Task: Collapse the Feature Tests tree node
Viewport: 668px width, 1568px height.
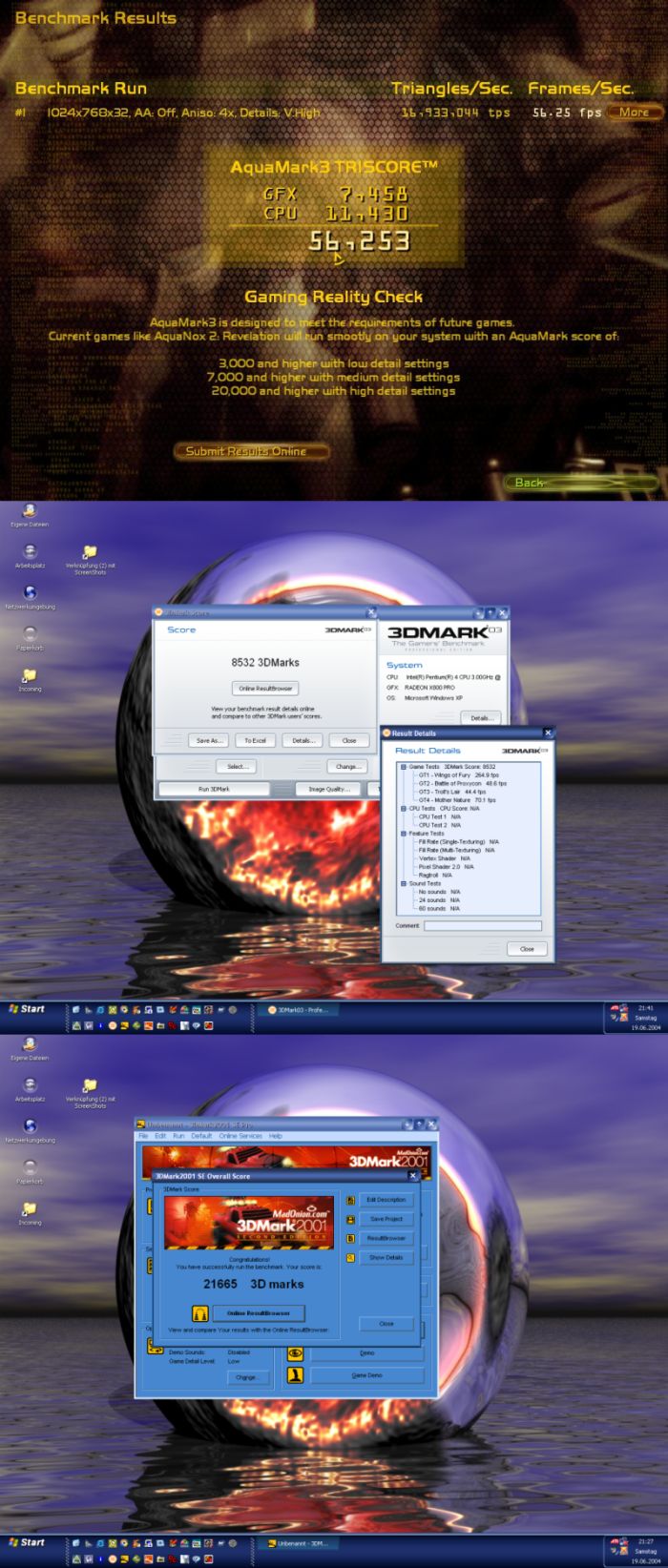Action: 404,834
